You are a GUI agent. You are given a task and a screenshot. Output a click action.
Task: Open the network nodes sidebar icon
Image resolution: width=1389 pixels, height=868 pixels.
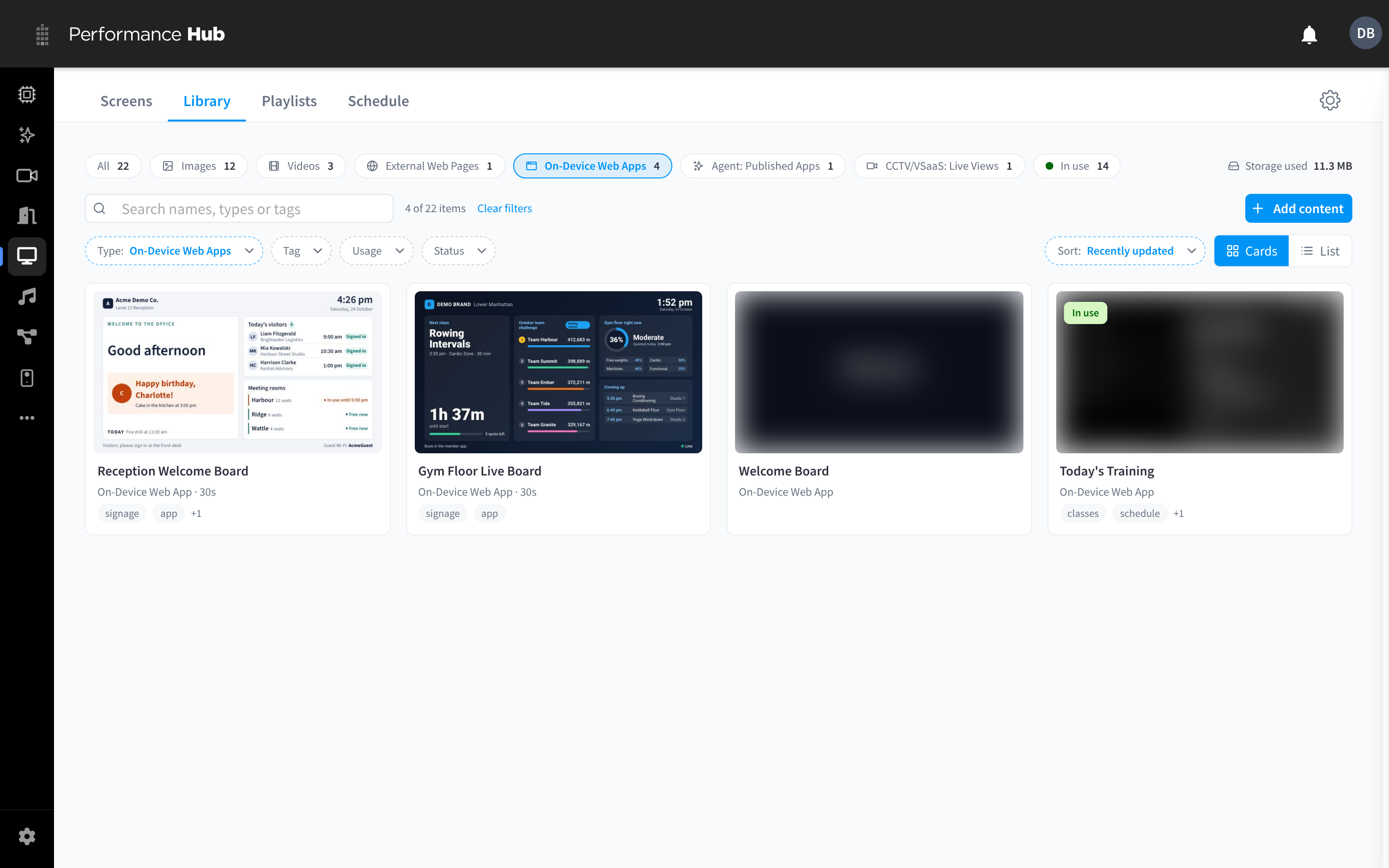point(27,337)
